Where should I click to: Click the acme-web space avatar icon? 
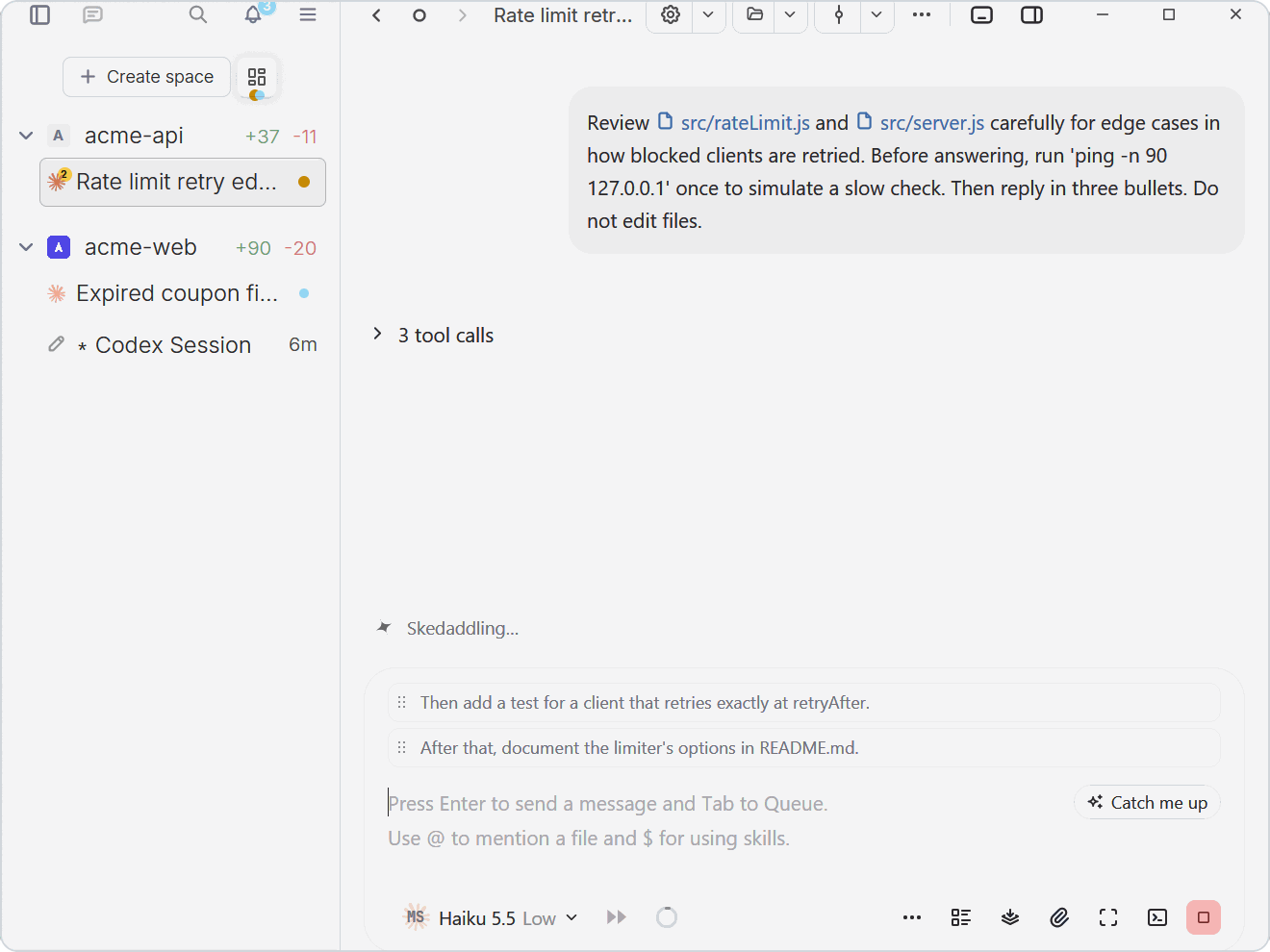click(x=59, y=248)
